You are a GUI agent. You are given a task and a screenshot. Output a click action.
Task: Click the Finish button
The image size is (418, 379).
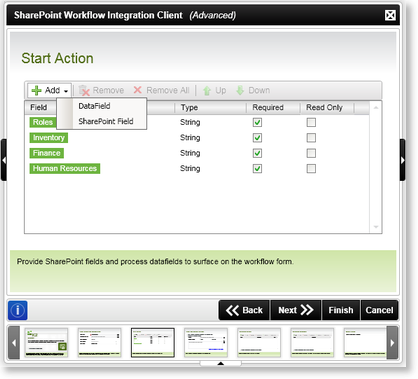point(341,310)
